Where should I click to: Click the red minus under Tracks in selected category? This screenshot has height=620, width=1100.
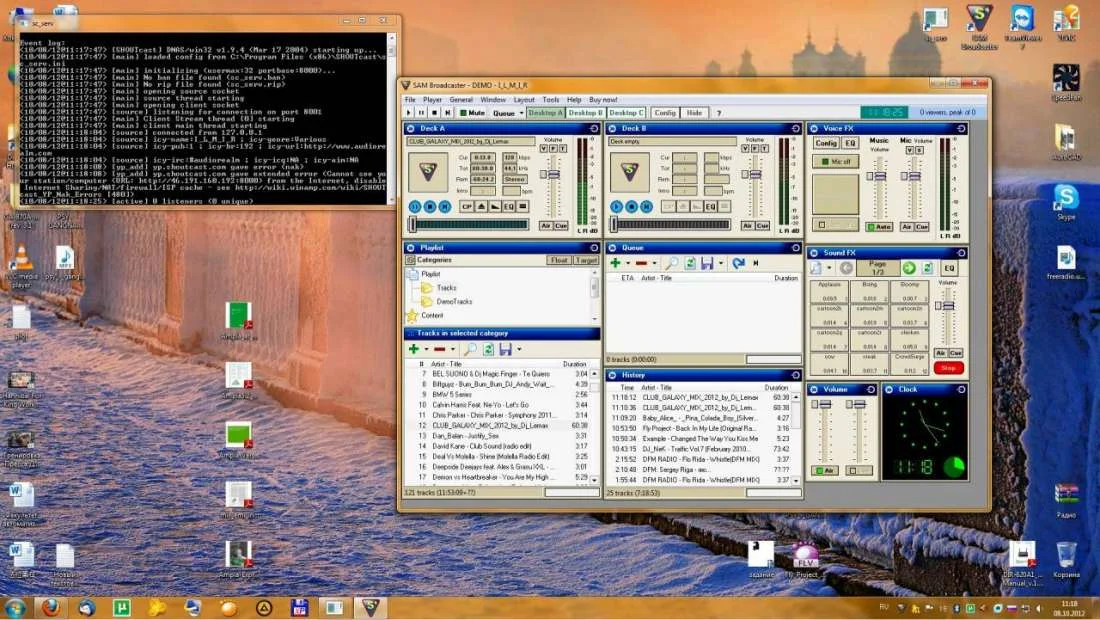point(439,349)
